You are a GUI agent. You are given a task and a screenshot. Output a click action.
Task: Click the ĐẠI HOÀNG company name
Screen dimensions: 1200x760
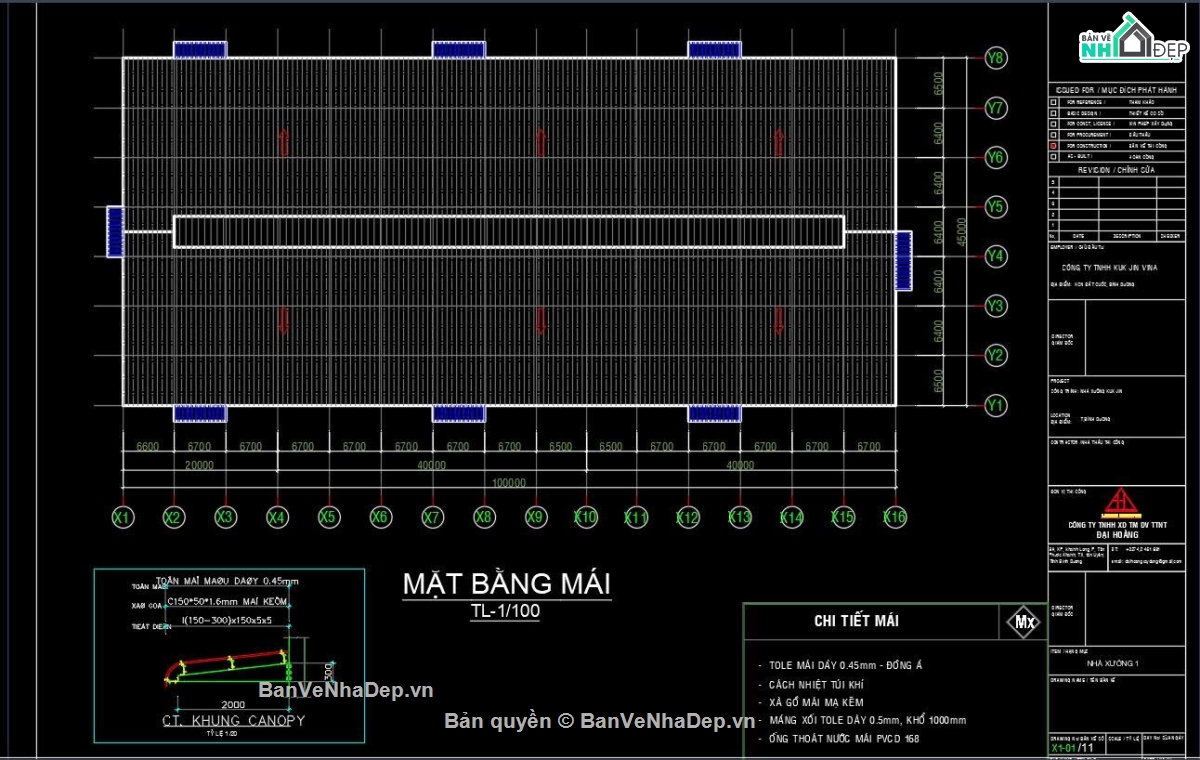coord(1119,535)
